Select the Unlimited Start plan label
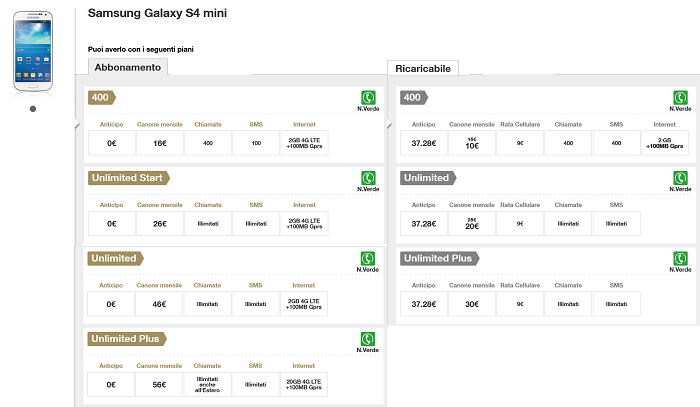The height and width of the screenshot is (407, 700). tap(129, 178)
